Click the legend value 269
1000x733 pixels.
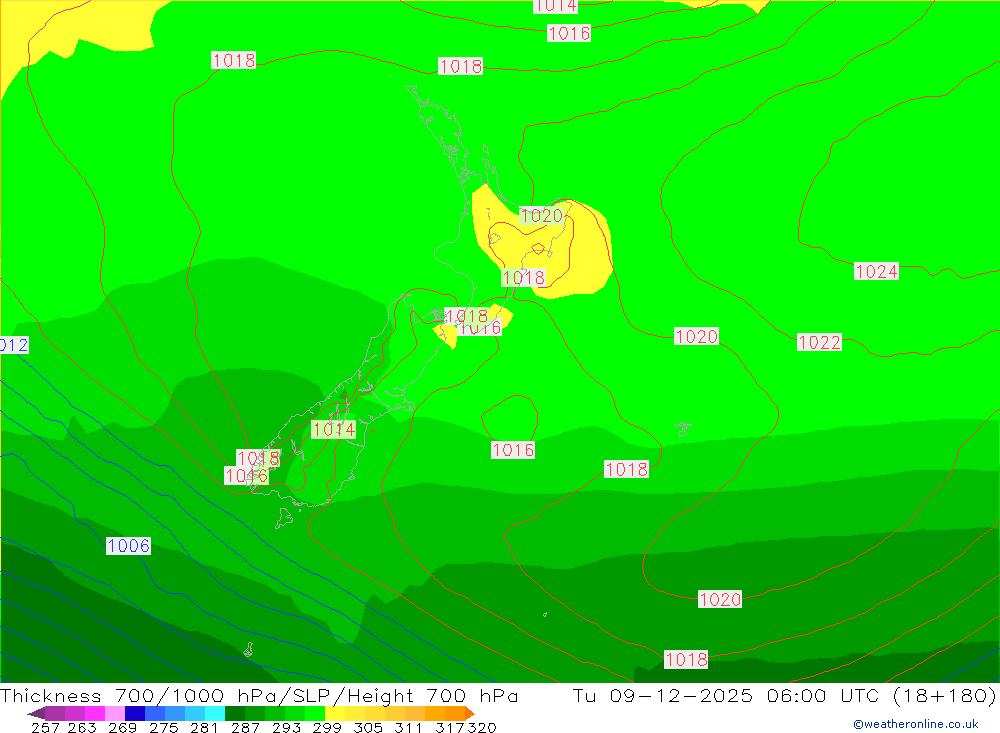tap(120, 727)
